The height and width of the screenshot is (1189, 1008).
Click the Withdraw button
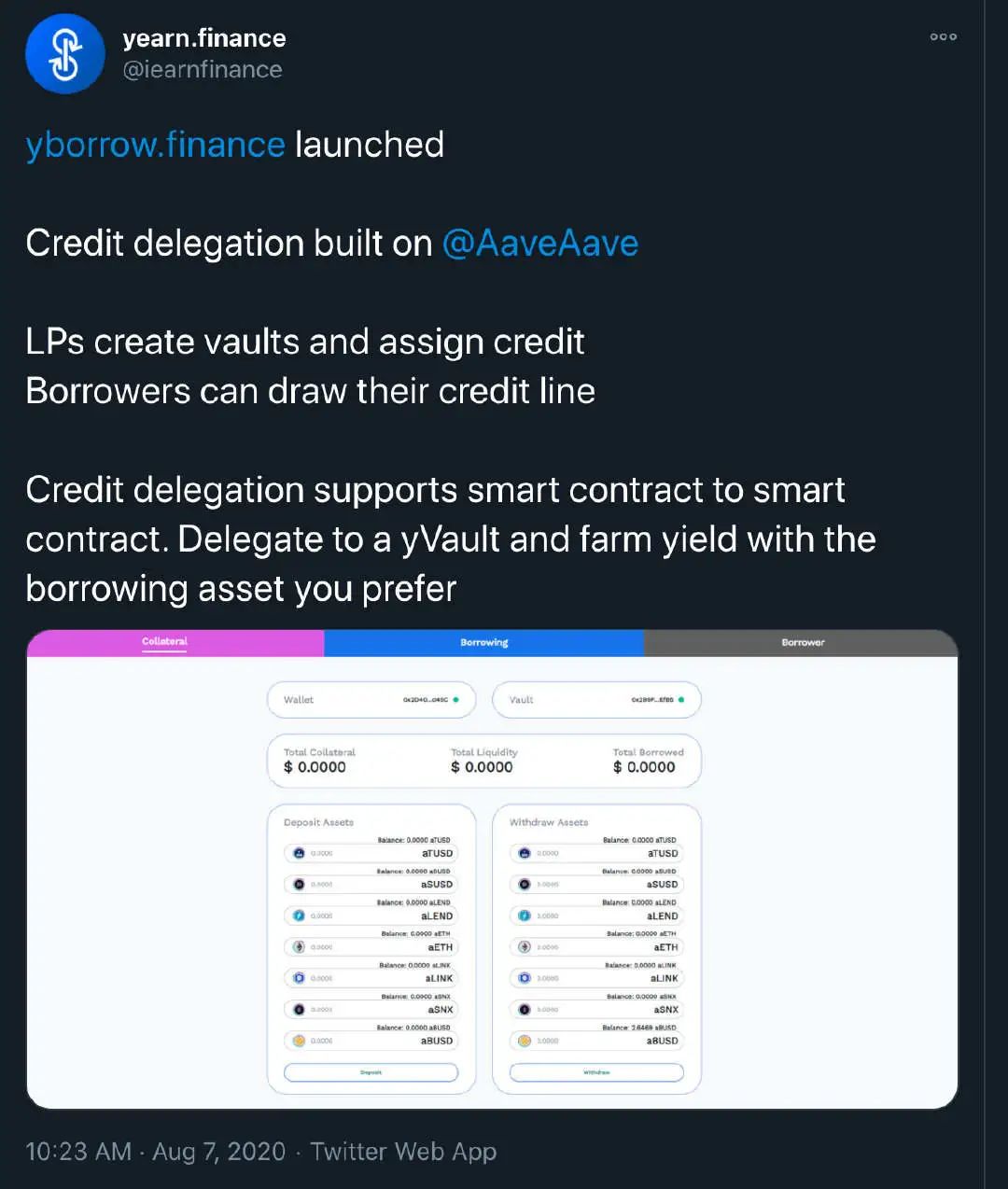[x=596, y=1072]
